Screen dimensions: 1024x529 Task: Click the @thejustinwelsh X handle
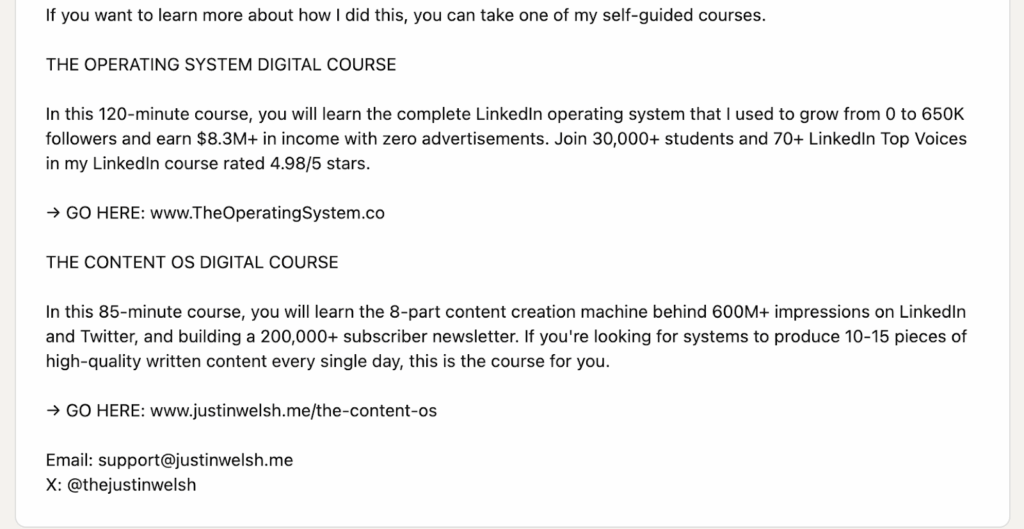point(131,485)
